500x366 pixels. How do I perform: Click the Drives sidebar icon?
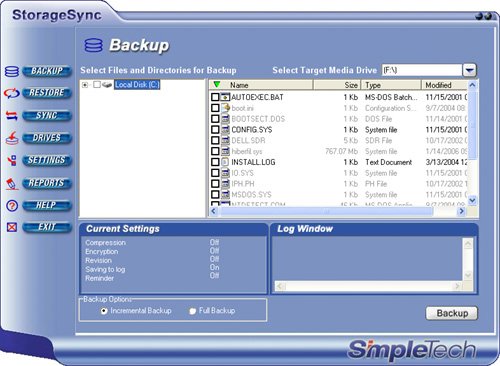click(12, 138)
